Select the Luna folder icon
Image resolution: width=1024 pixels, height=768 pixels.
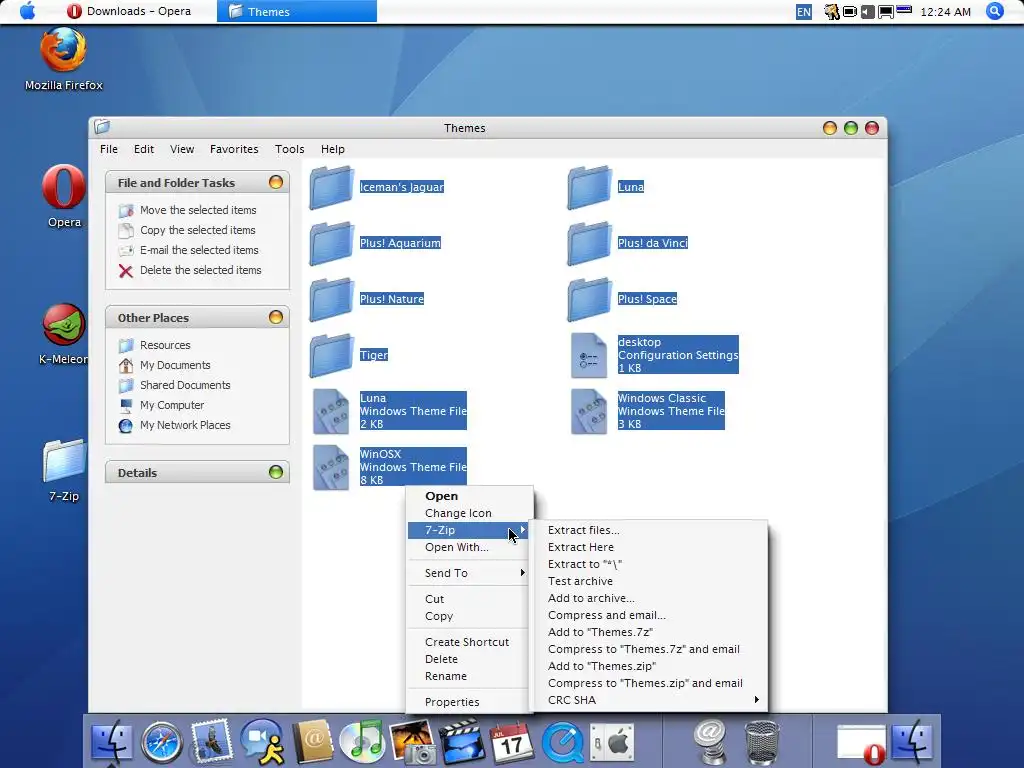coord(589,187)
